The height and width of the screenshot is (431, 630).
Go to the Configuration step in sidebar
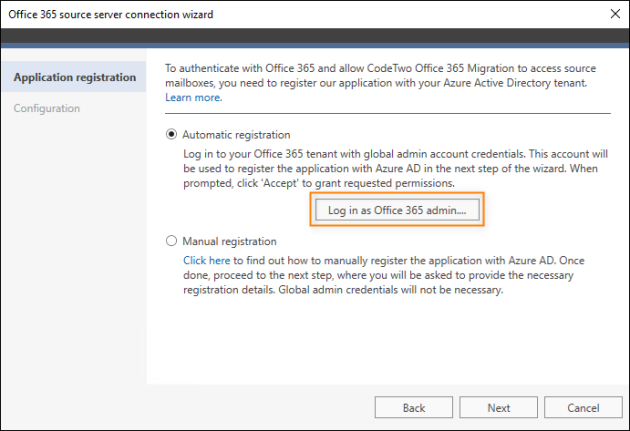(47, 108)
